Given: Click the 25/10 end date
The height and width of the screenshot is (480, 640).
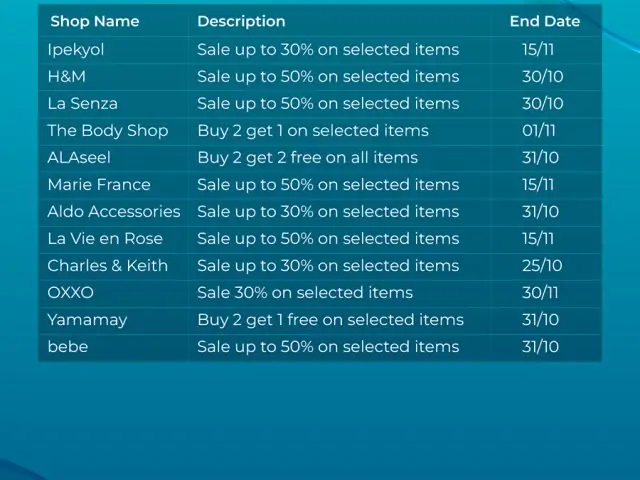Looking at the screenshot, I should (542, 266).
